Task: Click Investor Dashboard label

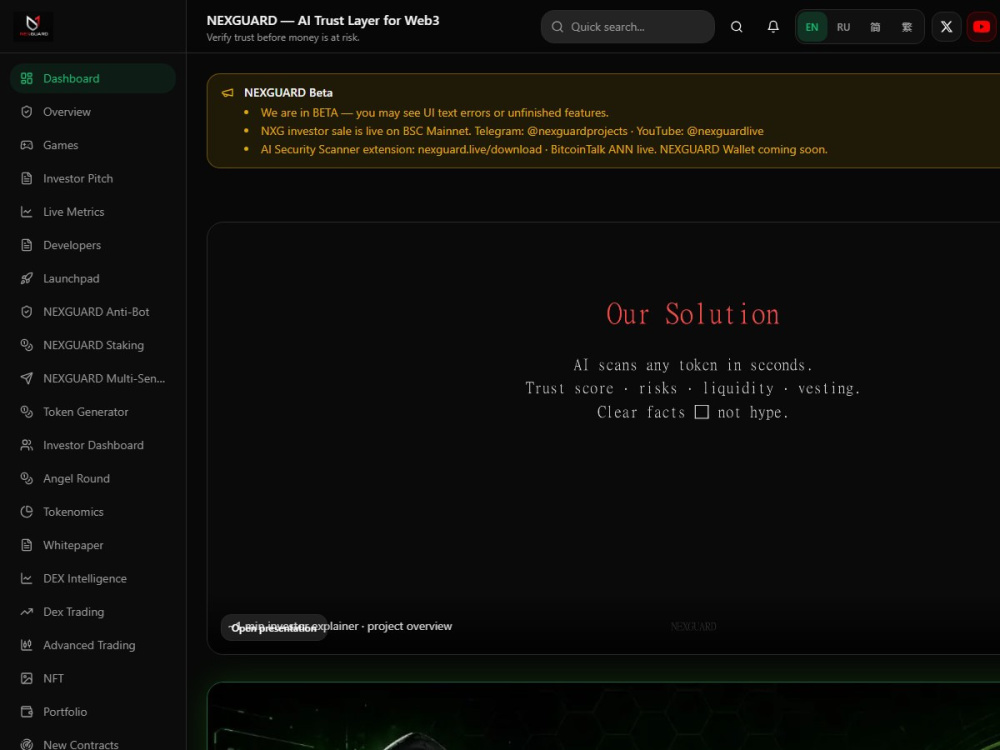Action: 93,445
